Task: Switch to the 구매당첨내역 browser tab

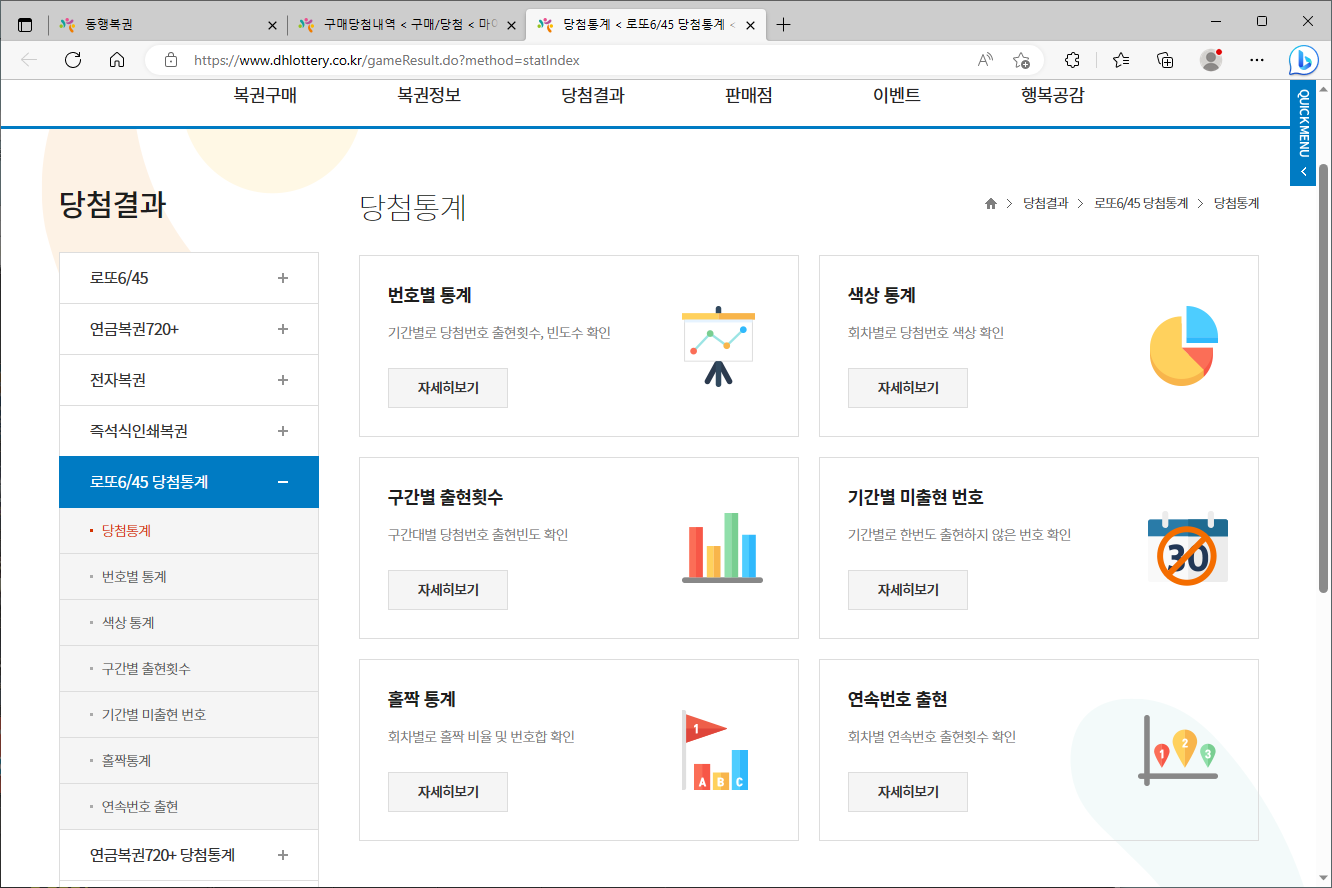Action: tap(400, 24)
